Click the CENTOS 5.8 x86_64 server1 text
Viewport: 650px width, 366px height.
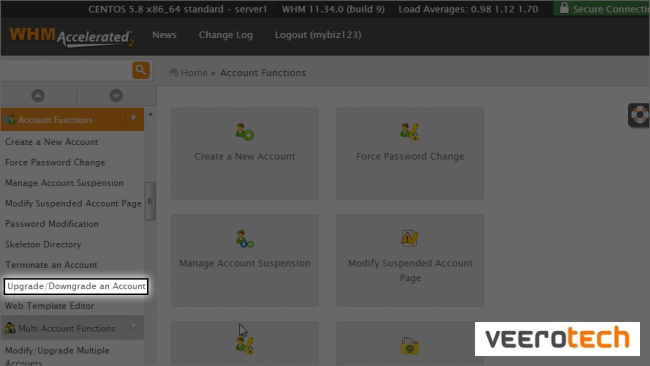pyautogui.click(x=177, y=9)
